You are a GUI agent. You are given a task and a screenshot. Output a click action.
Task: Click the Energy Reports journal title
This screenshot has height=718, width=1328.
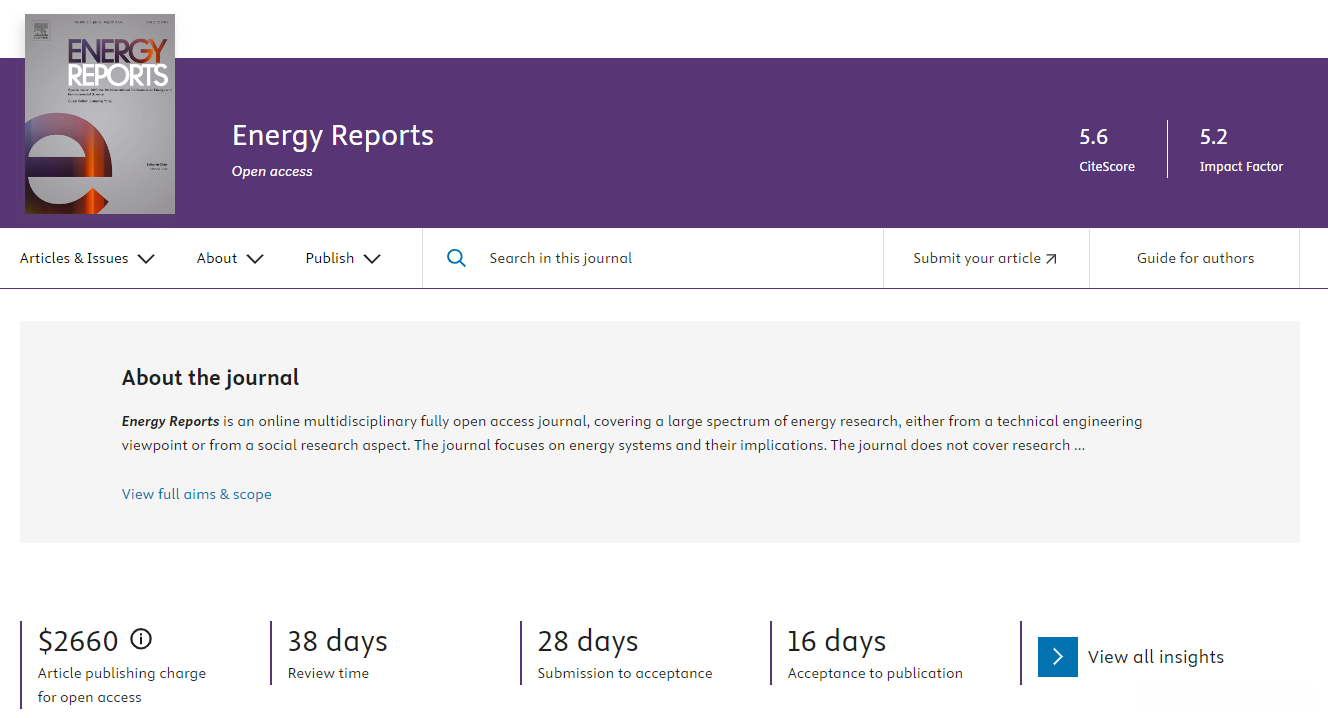(333, 135)
